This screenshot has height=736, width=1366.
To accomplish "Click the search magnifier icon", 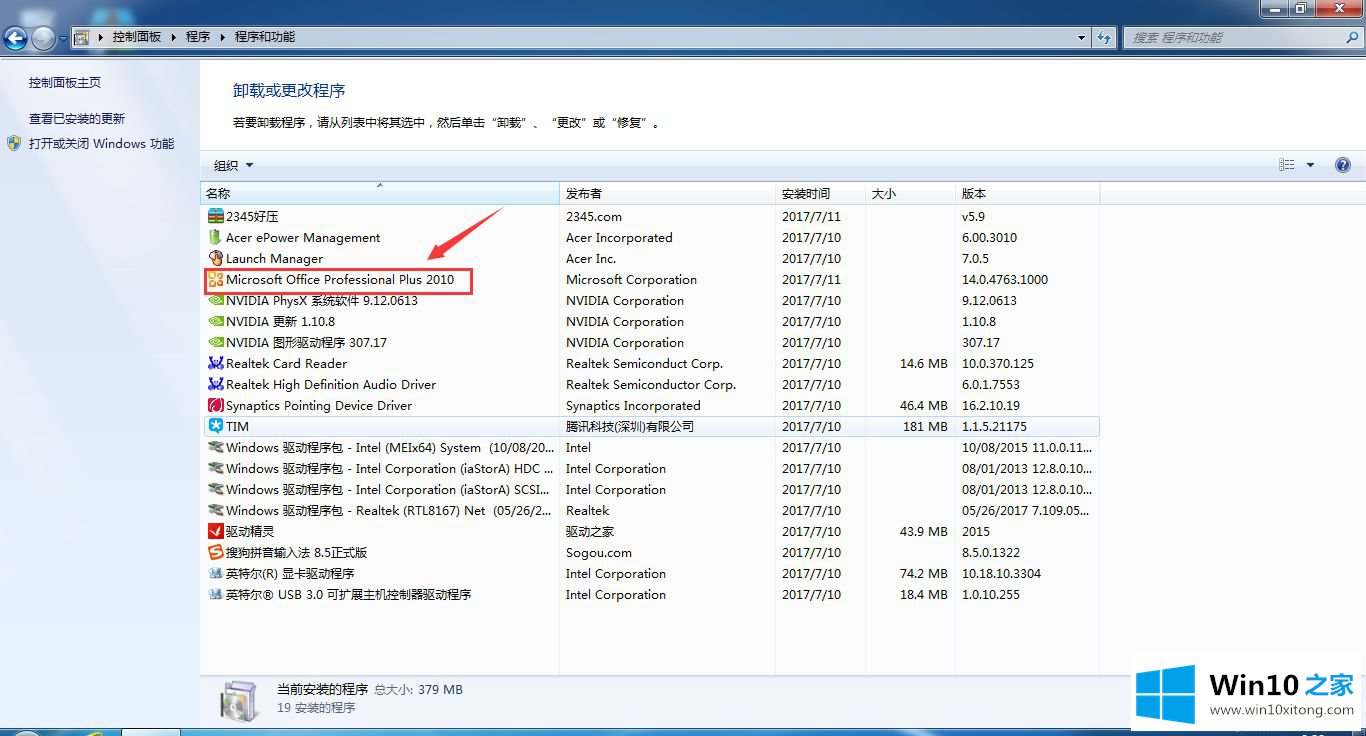I will coord(1350,37).
